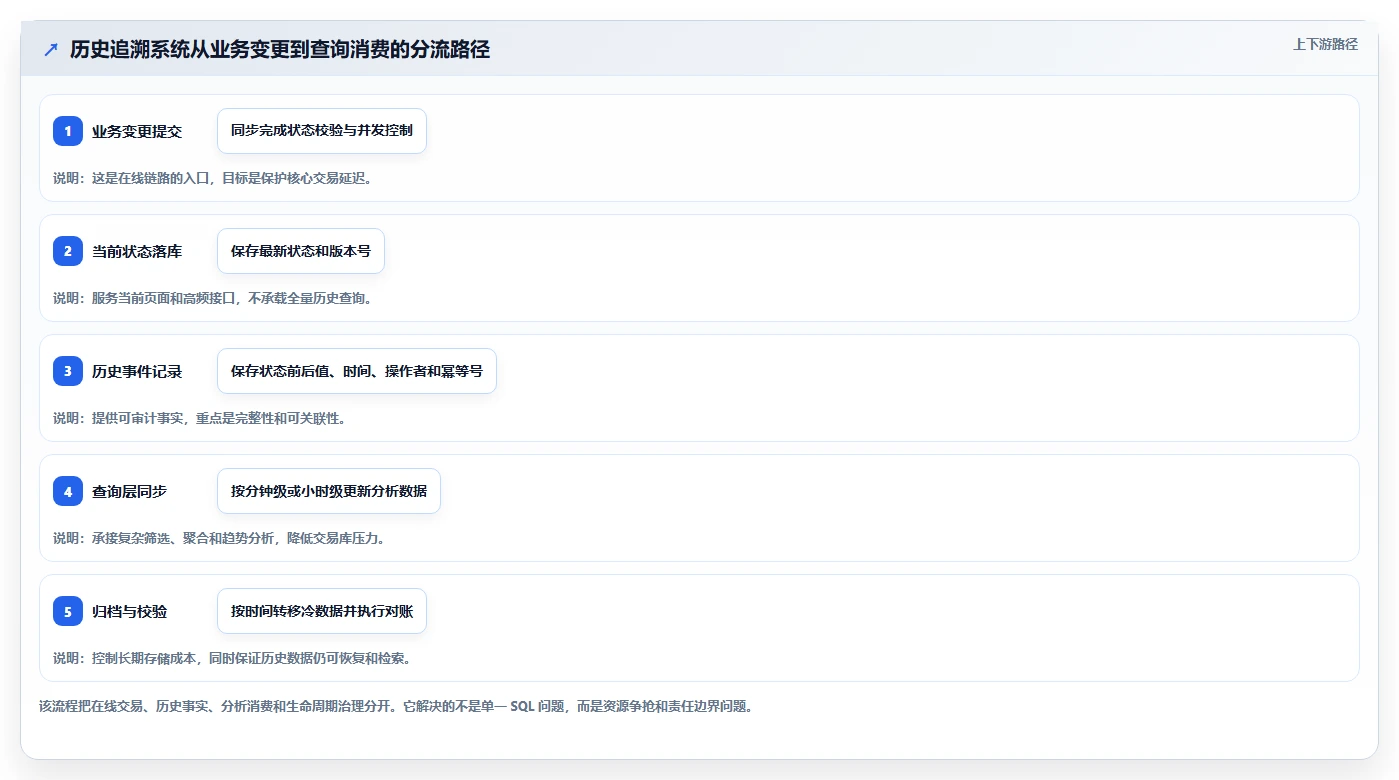
Task: Click the 保存最新状态和版本号 chip
Action: [x=301, y=251]
